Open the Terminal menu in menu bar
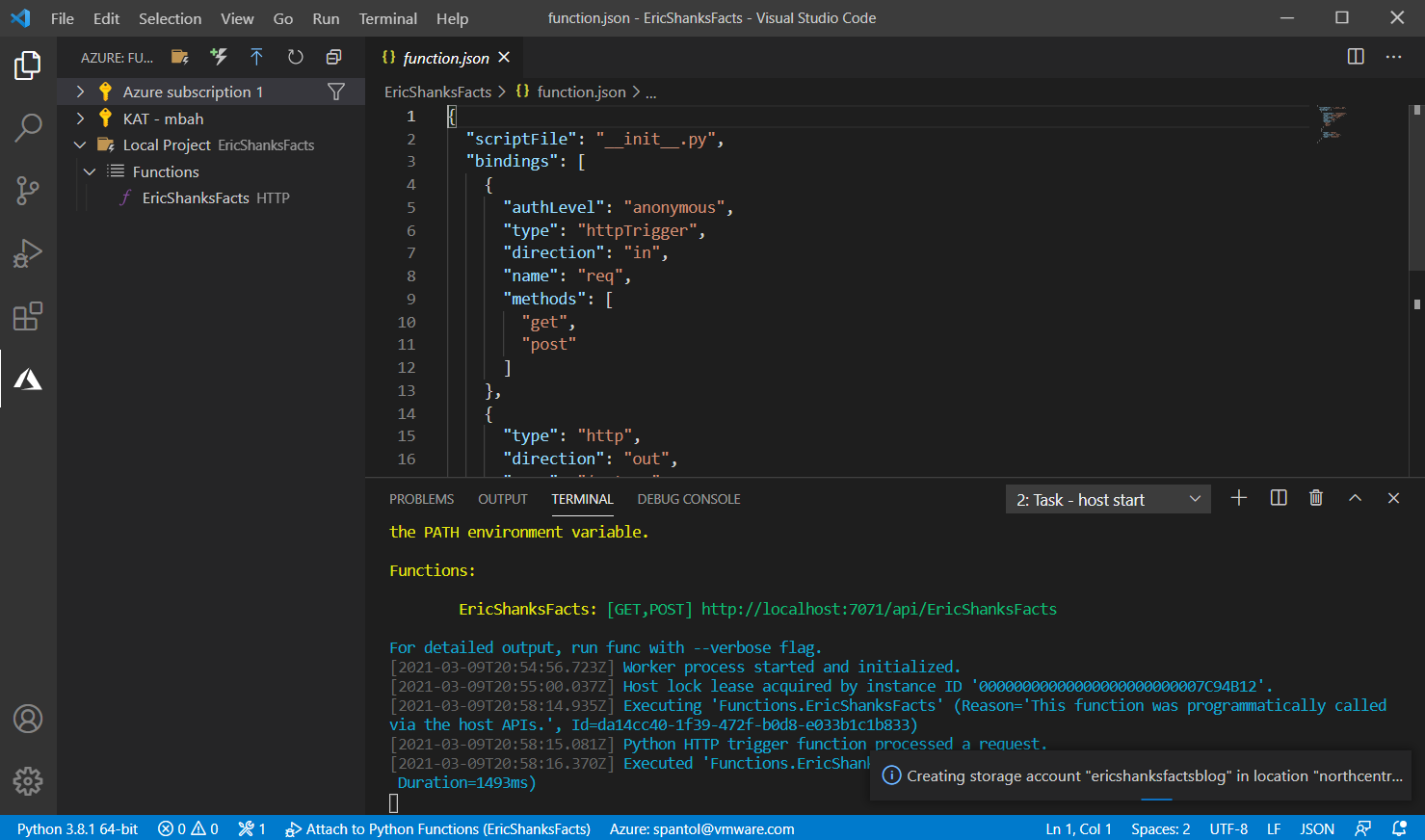 (387, 18)
